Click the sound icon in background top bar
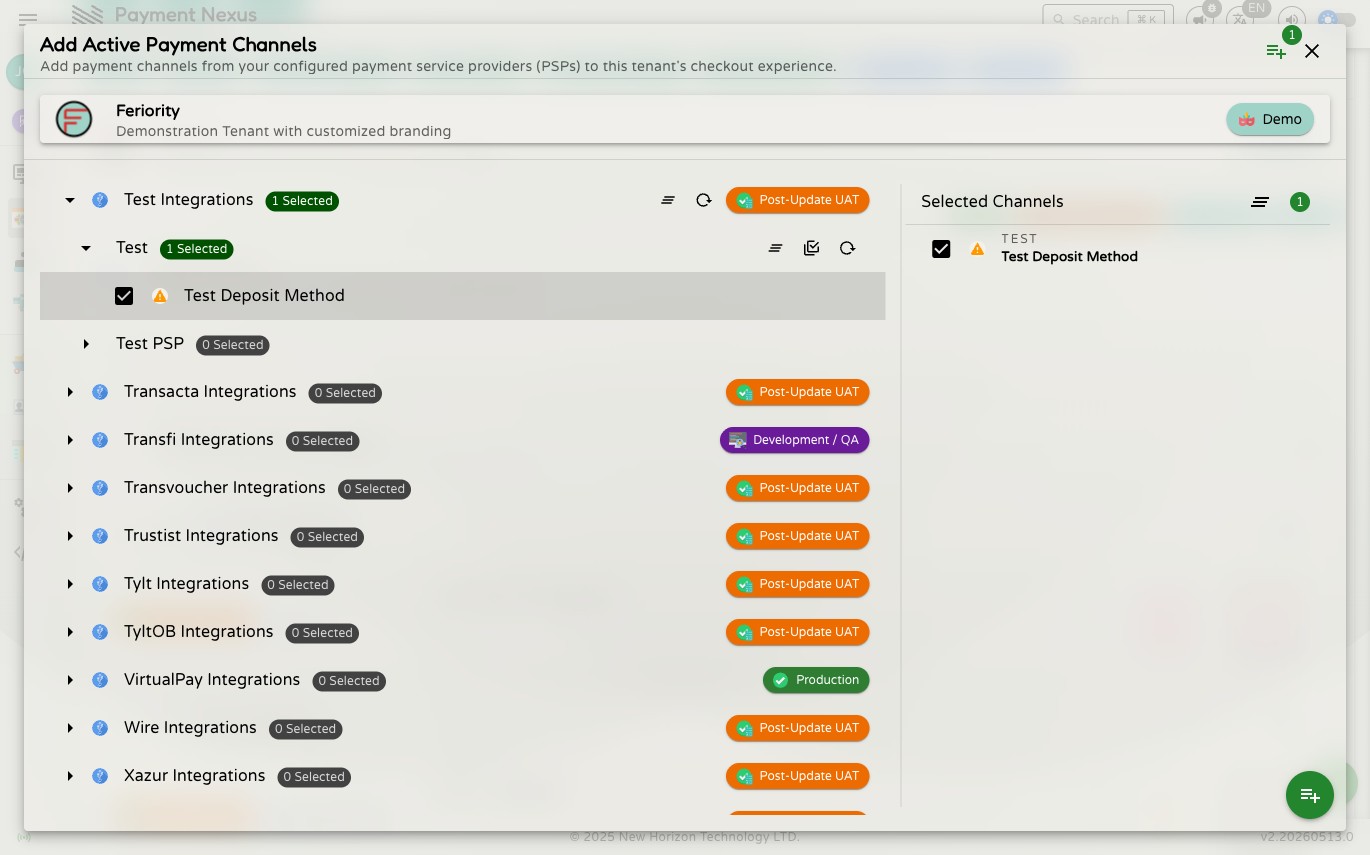Screen dimensions: 1370x855 pos(1292,19)
